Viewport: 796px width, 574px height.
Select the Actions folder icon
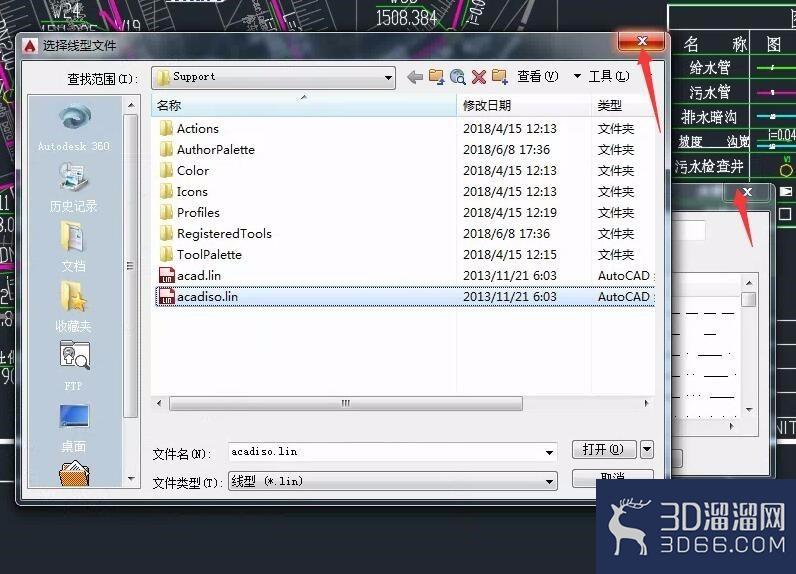click(167, 128)
